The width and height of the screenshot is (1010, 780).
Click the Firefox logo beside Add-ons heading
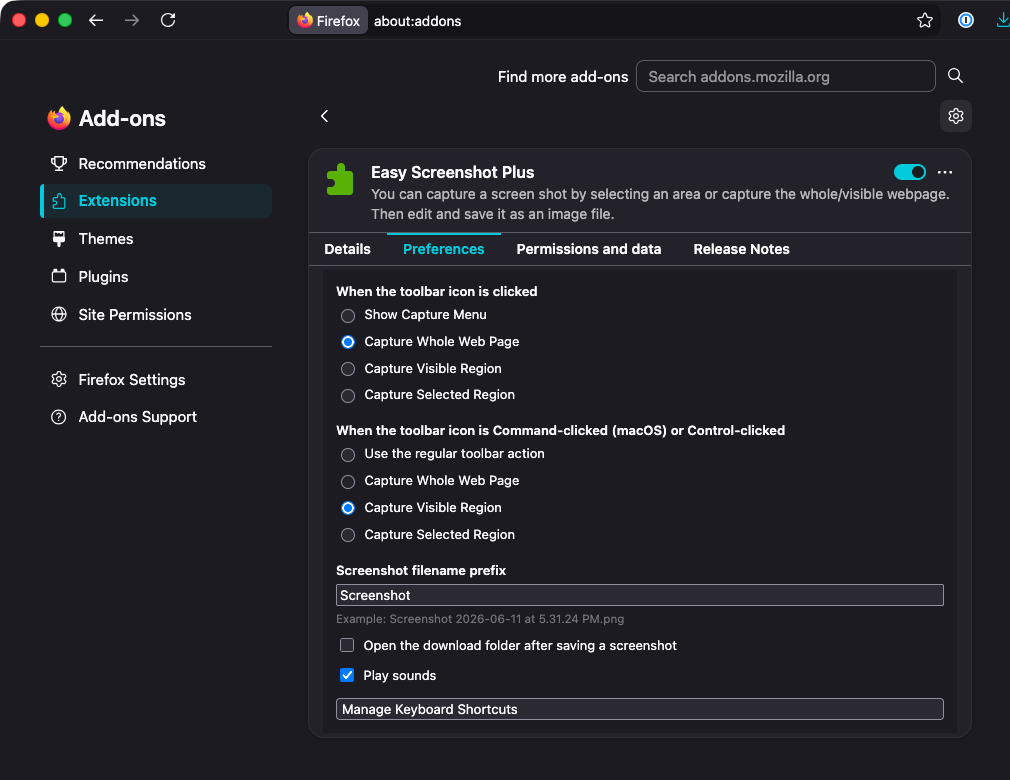coord(59,119)
